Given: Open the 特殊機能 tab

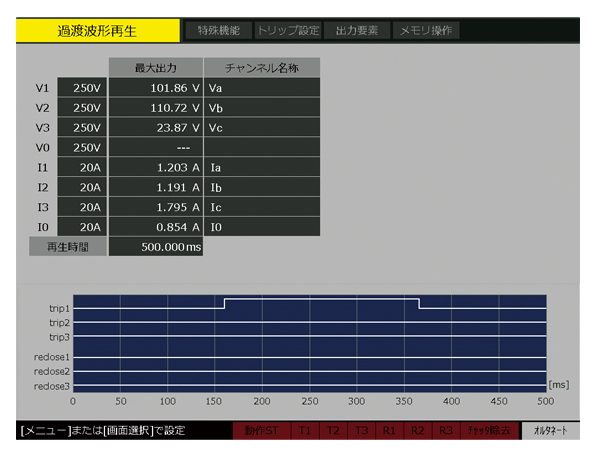Looking at the screenshot, I should [215, 30].
